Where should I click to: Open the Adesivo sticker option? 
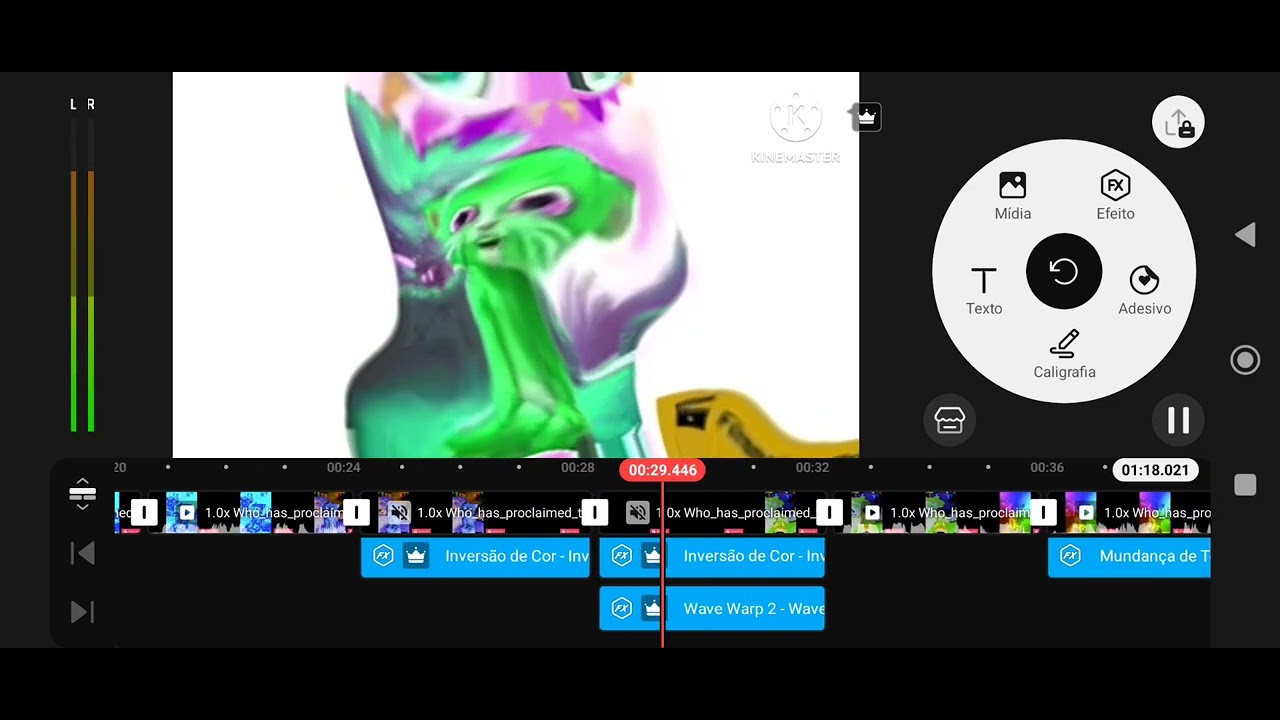pyautogui.click(x=1144, y=291)
